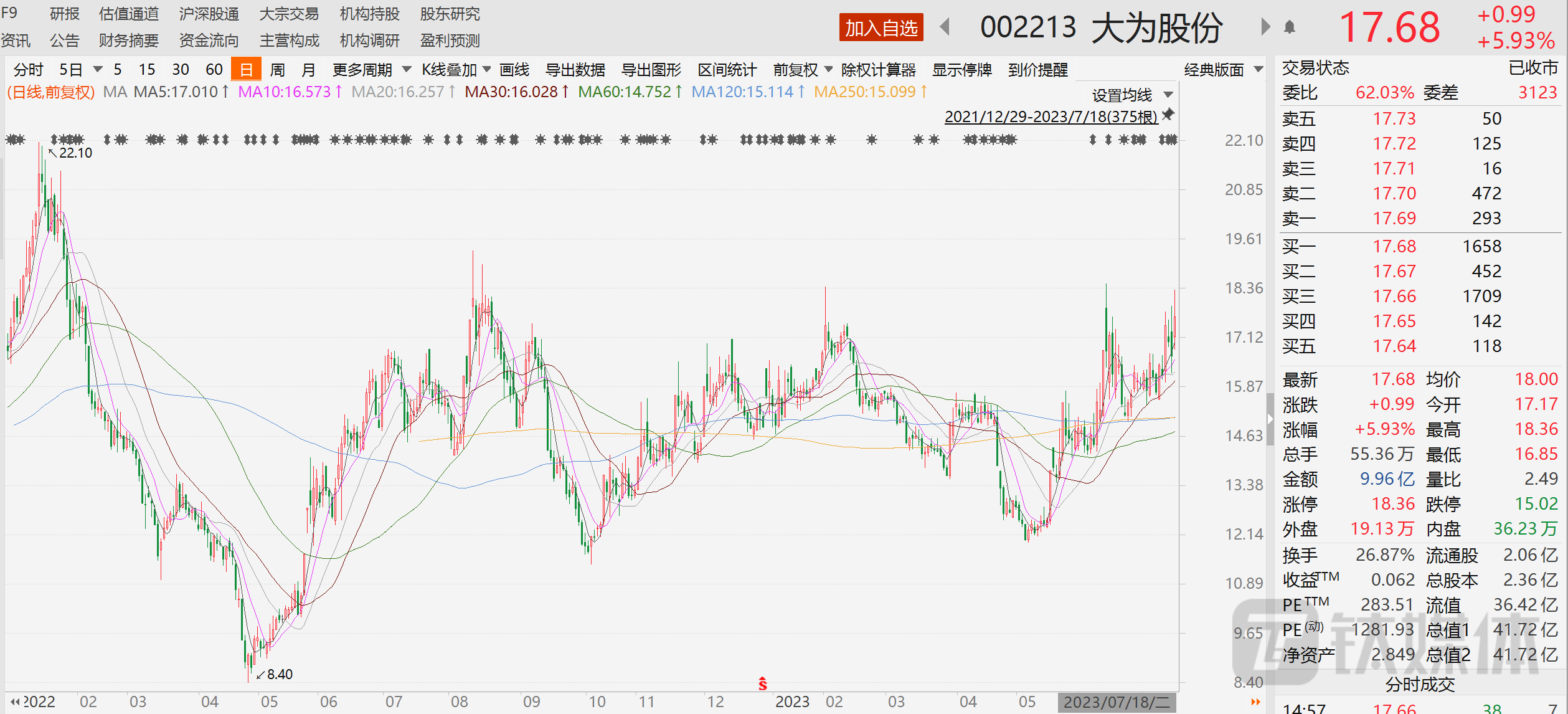Click the 2023/07/18 date label on axis
1568x714 pixels.
(x=1117, y=703)
